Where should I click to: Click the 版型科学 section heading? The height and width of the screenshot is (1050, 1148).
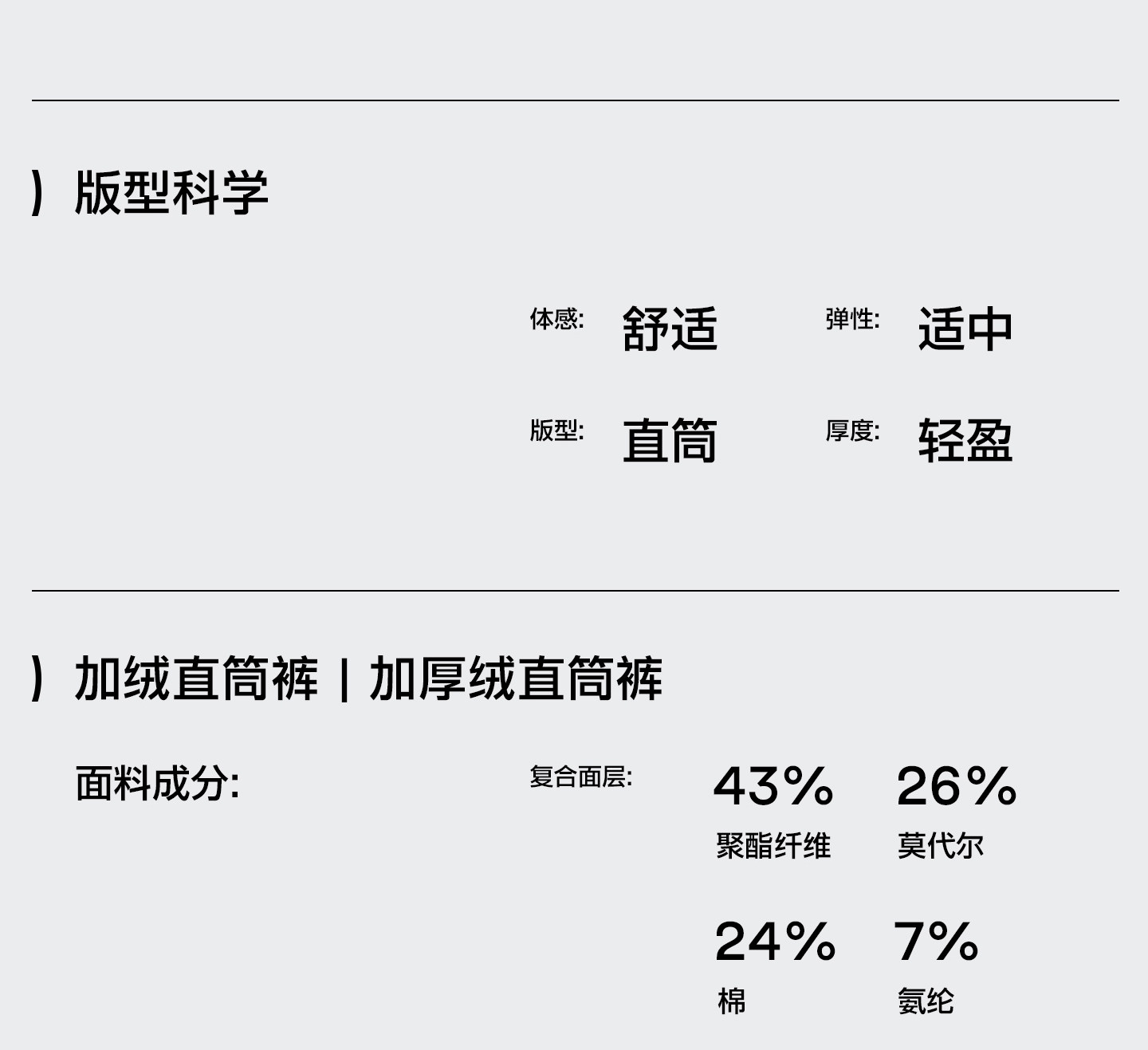tap(171, 193)
